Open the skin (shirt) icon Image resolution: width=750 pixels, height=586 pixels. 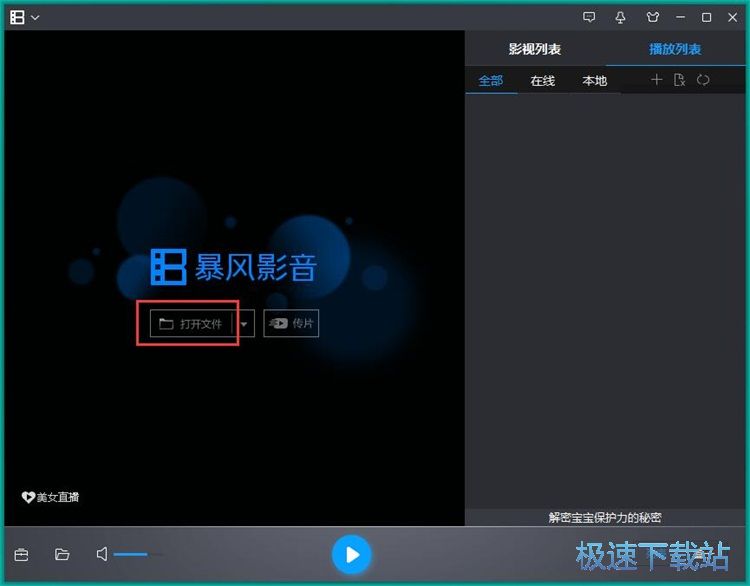pyautogui.click(x=652, y=17)
